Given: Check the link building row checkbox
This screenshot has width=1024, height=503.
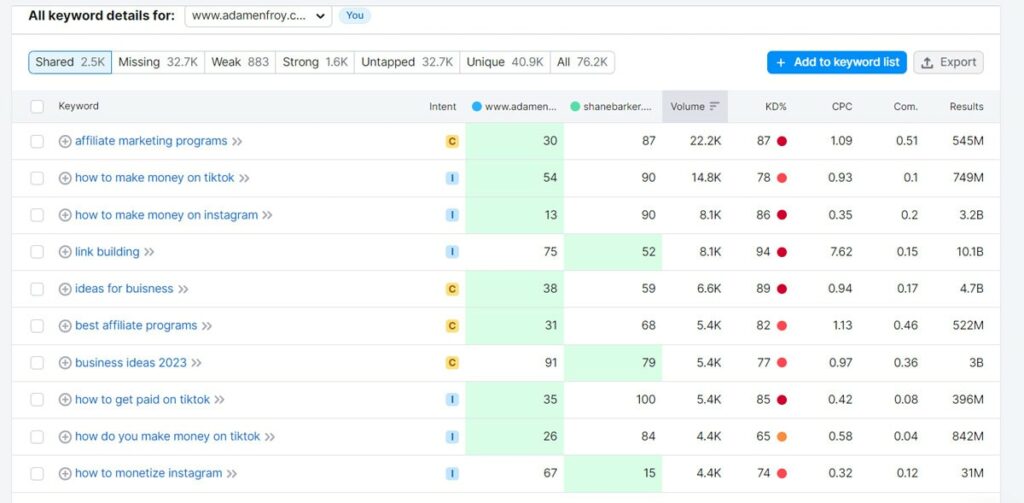Looking at the screenshot, I should (x=37, y=252).
